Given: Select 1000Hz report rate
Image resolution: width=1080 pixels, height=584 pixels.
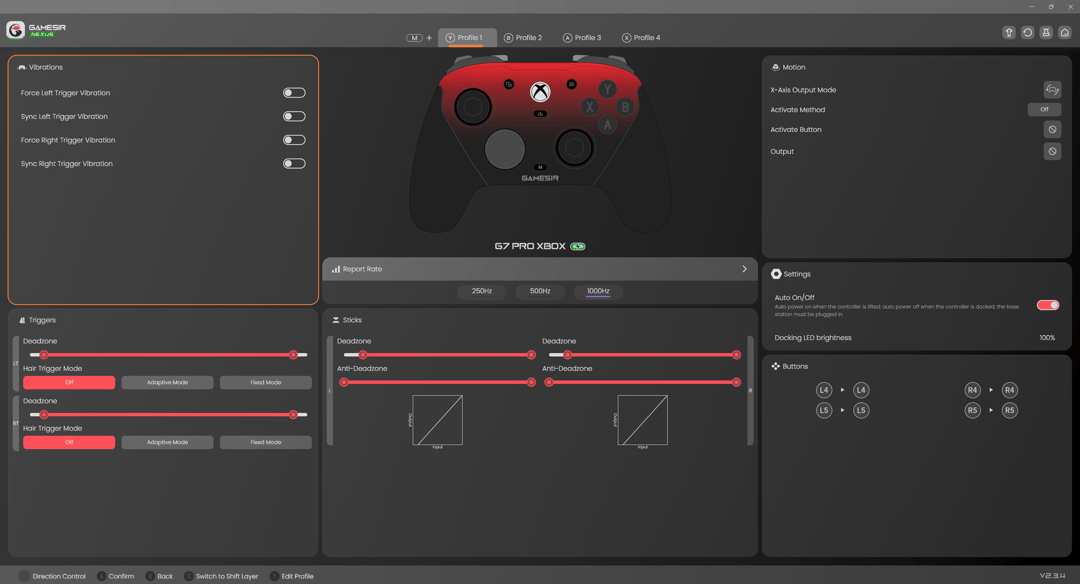Looking at the screenshot, I should click(x=598, y=291).
